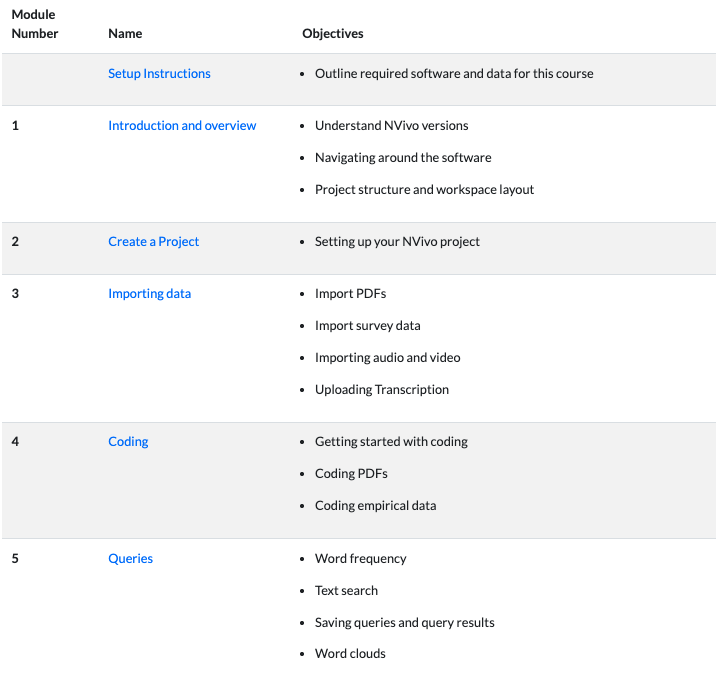The height and width of the screenshot is (680, 716).
Task: Click the 'Import survey data' objective
Action: tap(367, 325)
